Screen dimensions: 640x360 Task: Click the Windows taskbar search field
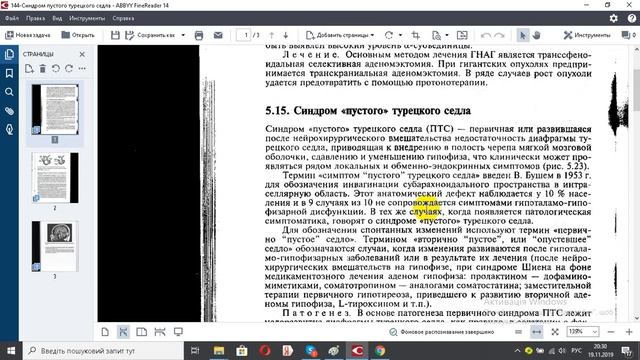pos(103,351)
